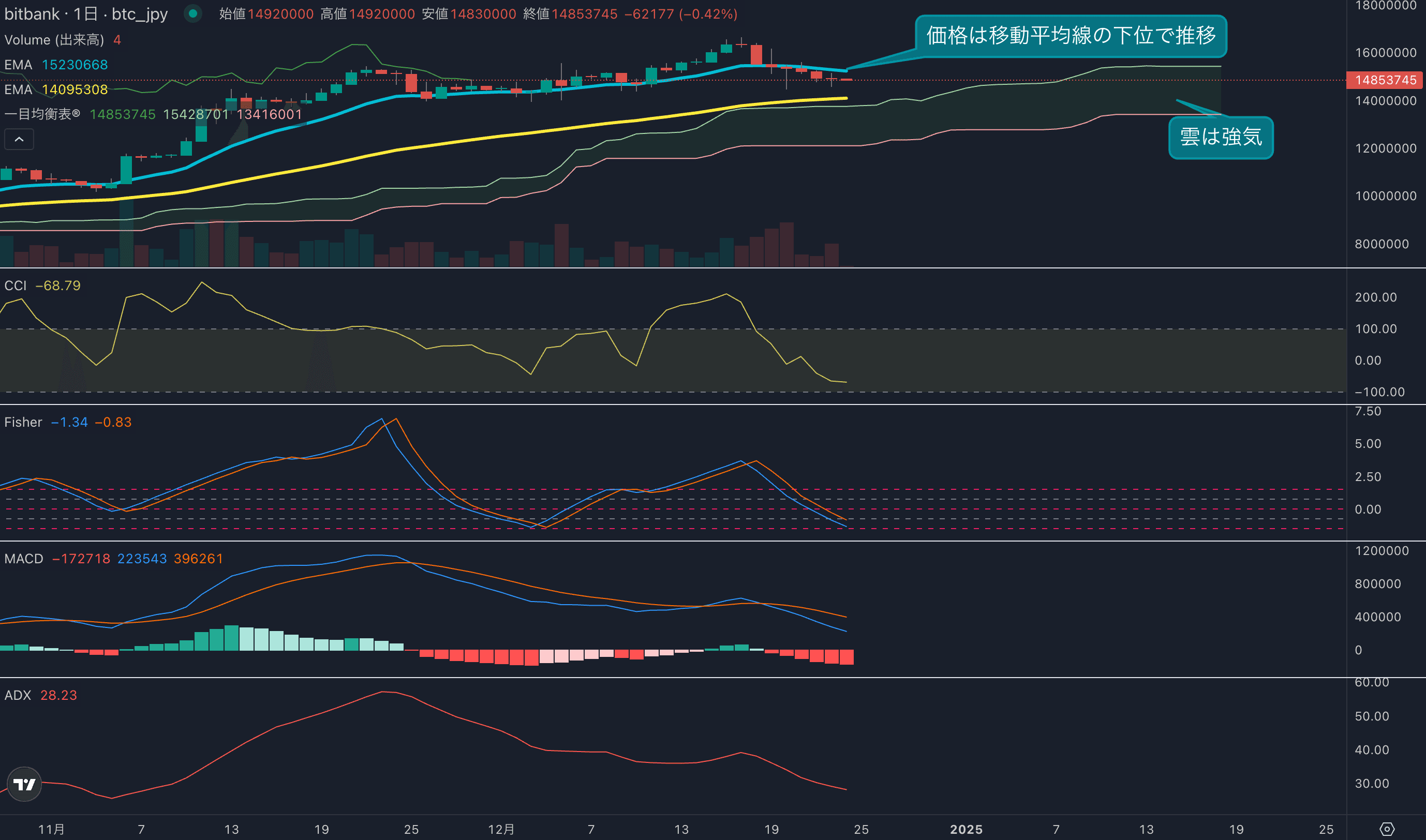Click the red current price label 14853745
This screenshot has height=840, width=1426.
pos(1385,80)
